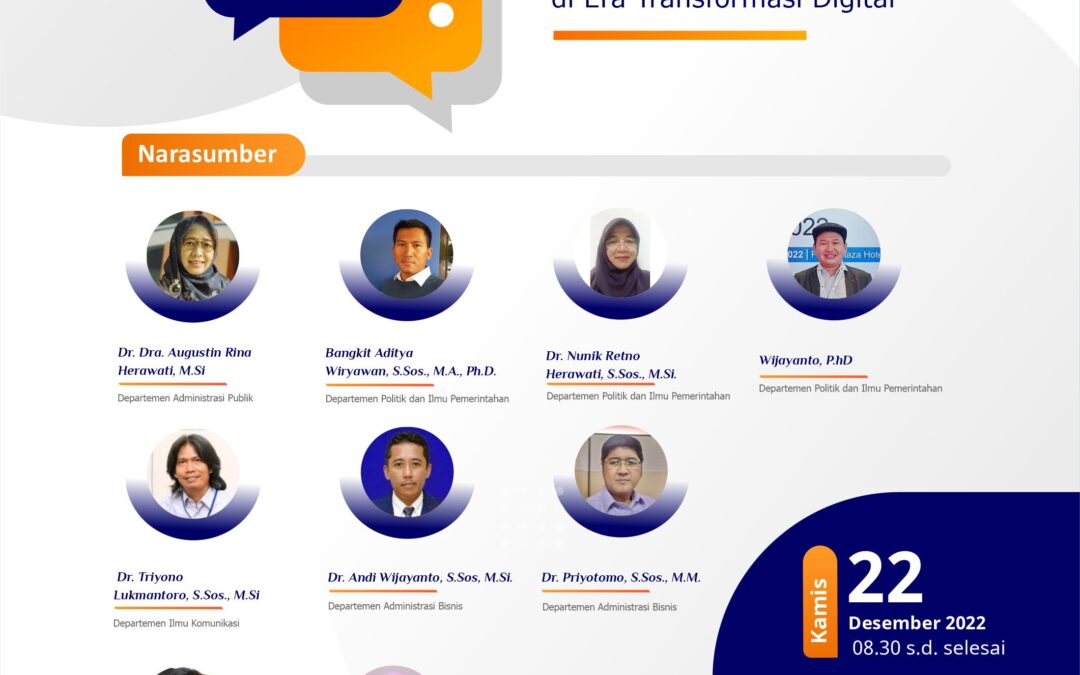The width and height of the screenshot is (1080, 675).
Task: Select name Dr. Nunik Retno Herawati, S.Sos., M.Si.
Action: click(611, 365)
